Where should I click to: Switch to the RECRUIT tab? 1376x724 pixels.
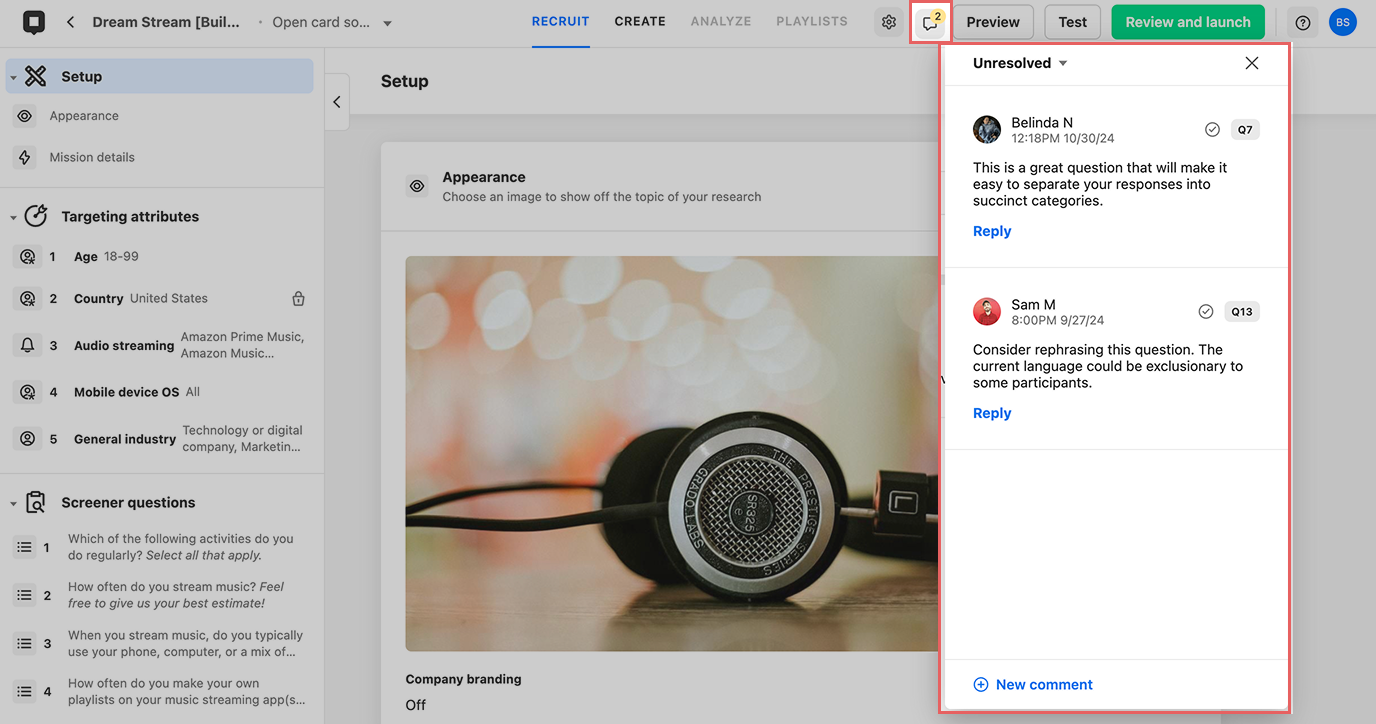tap(561, 22)
